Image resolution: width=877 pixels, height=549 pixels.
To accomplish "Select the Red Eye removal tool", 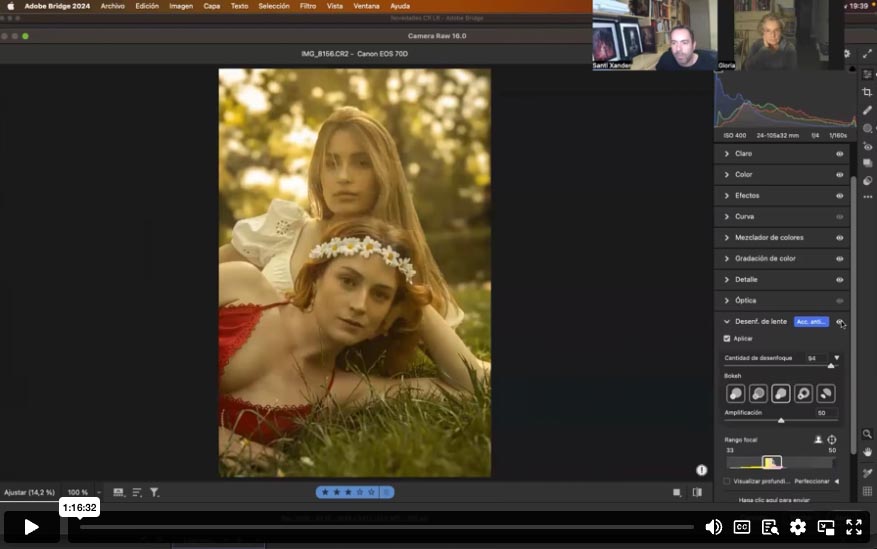I will point(867,146).
